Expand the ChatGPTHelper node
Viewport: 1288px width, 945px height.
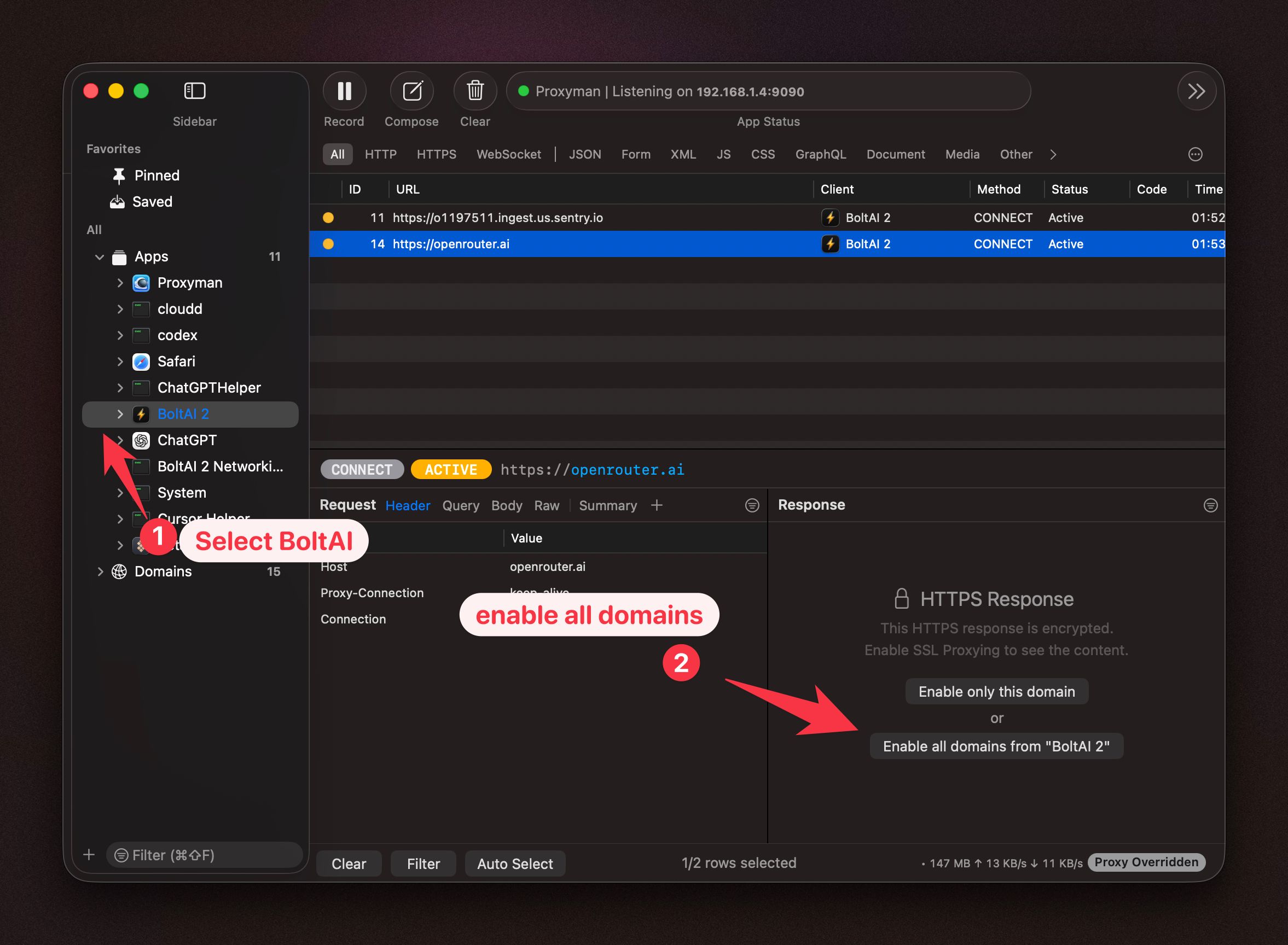click(120, 388)
